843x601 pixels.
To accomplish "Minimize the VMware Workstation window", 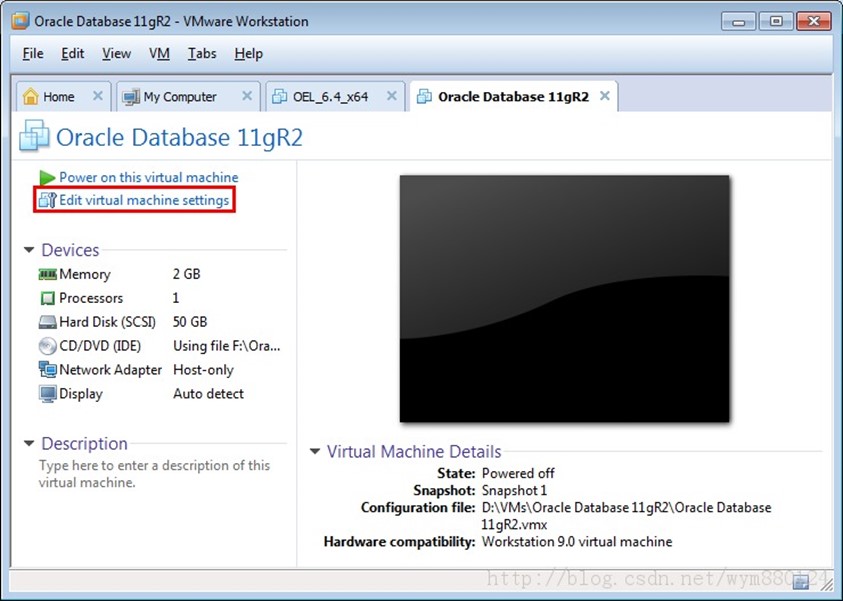I will click(x=739, y=22).
